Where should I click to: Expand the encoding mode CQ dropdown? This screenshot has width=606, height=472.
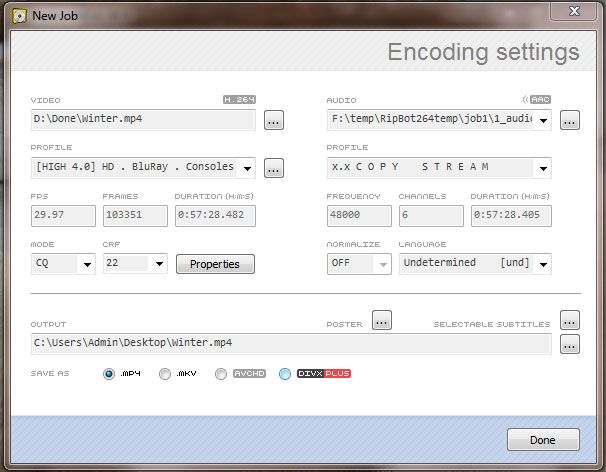86,264
